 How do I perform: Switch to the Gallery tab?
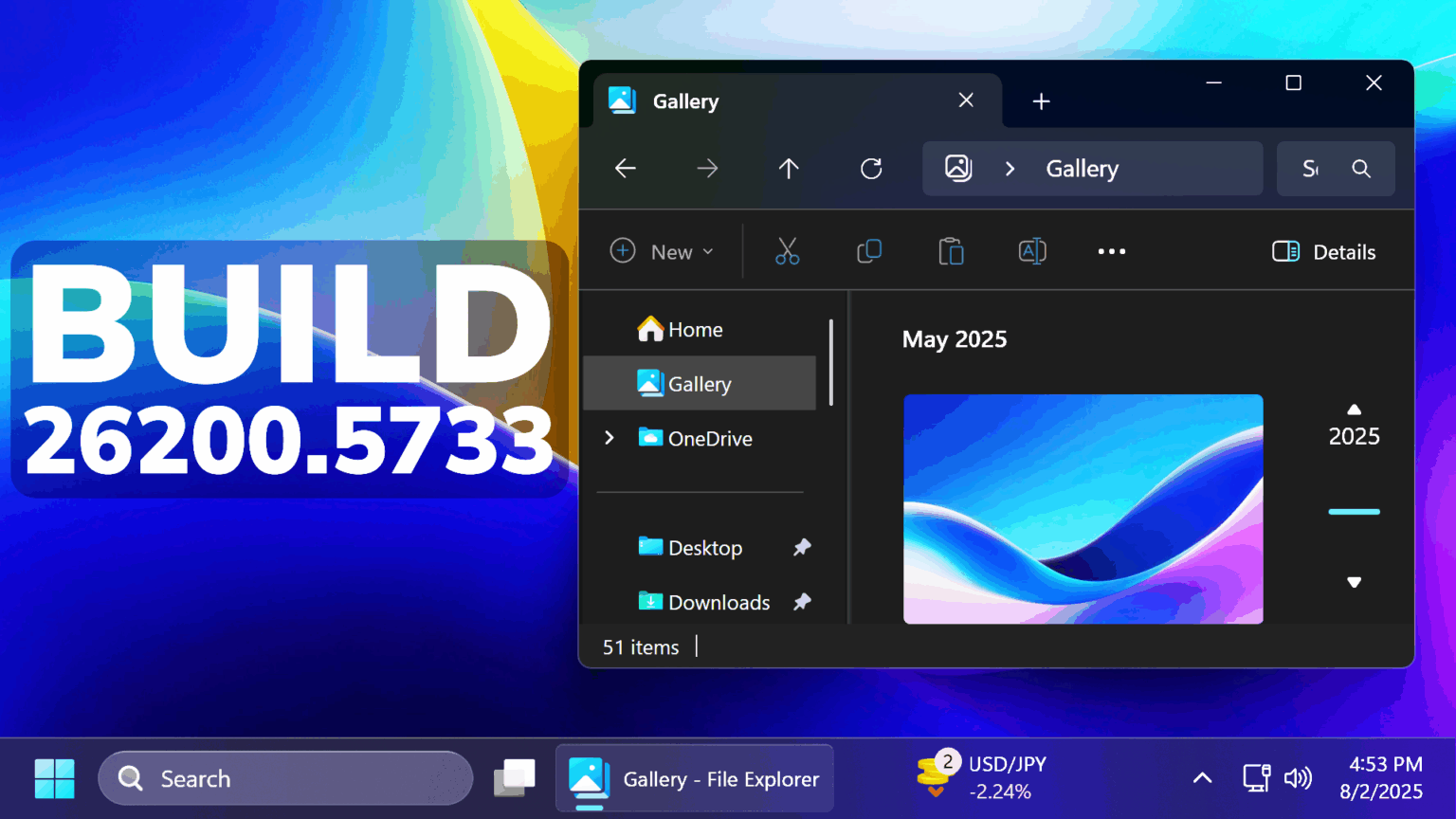pos(684,100)
